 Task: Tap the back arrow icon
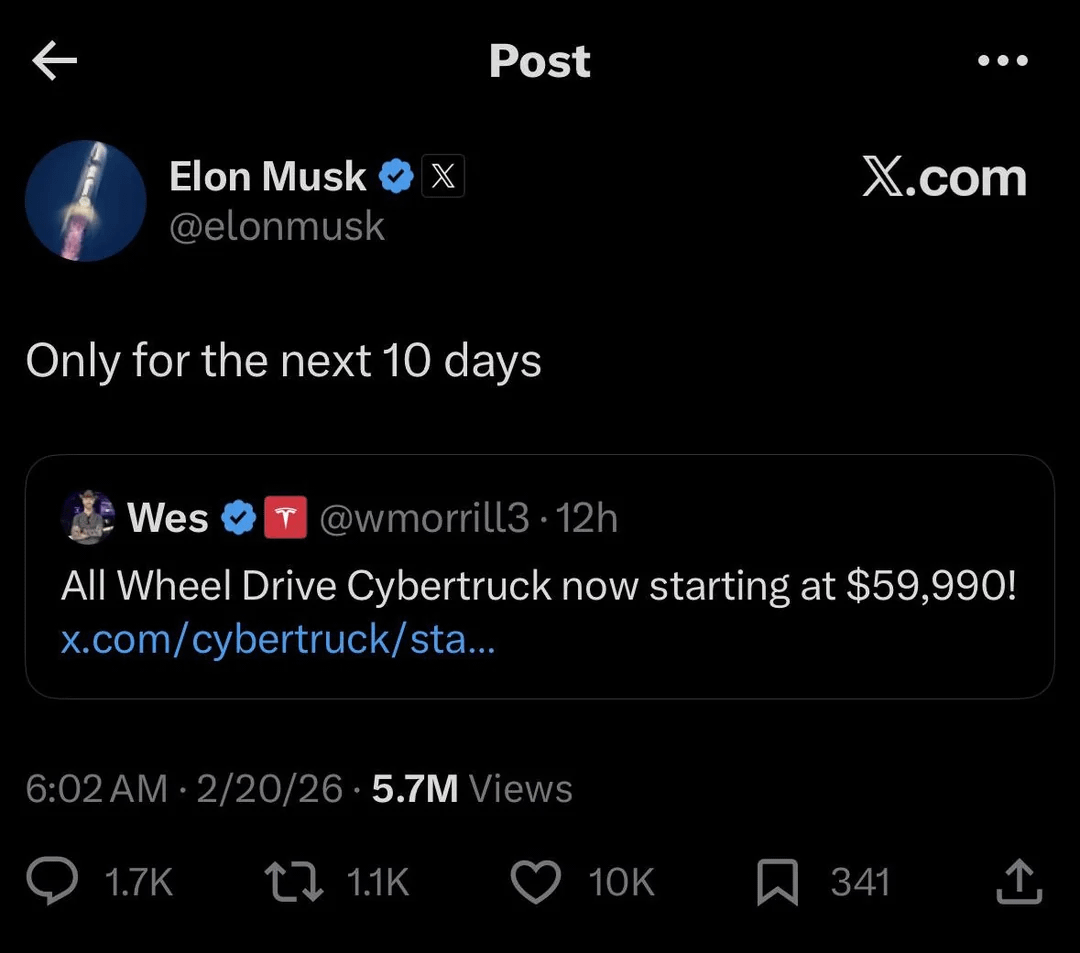tap(54, 62)
